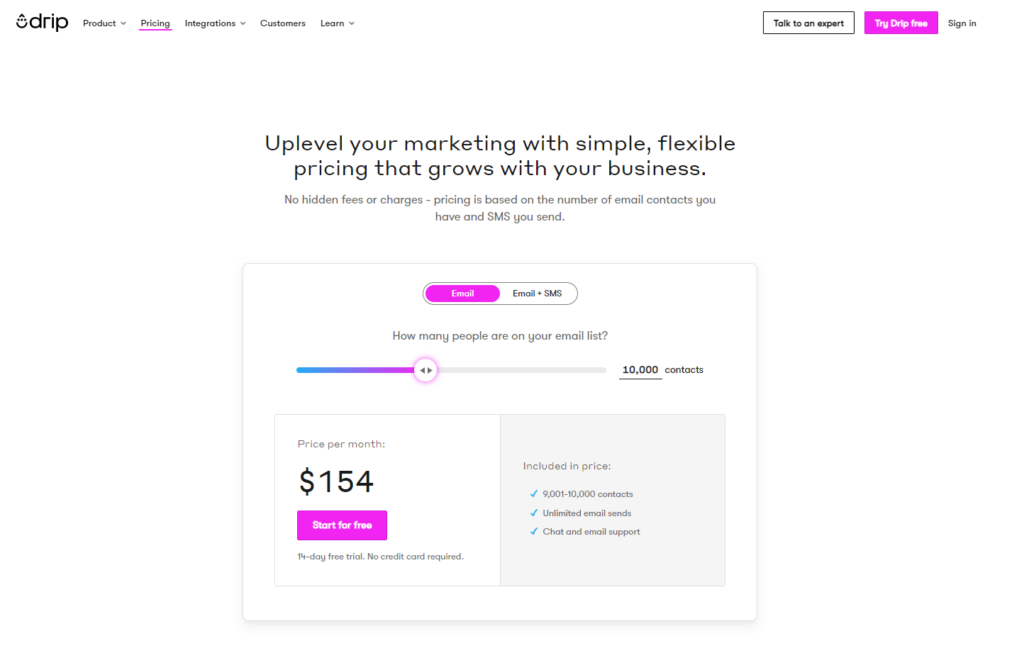Click the Drip logo icon
This screenshot has height=658, width=1024.
tap(22, 22)
